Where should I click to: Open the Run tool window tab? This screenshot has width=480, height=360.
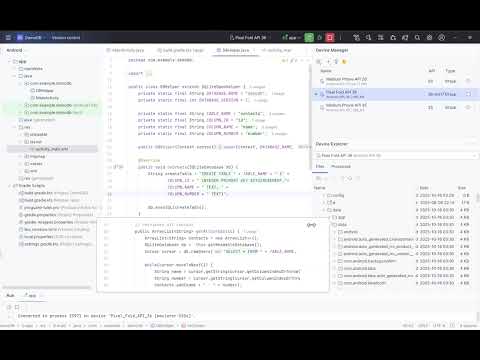coord(10,296)
